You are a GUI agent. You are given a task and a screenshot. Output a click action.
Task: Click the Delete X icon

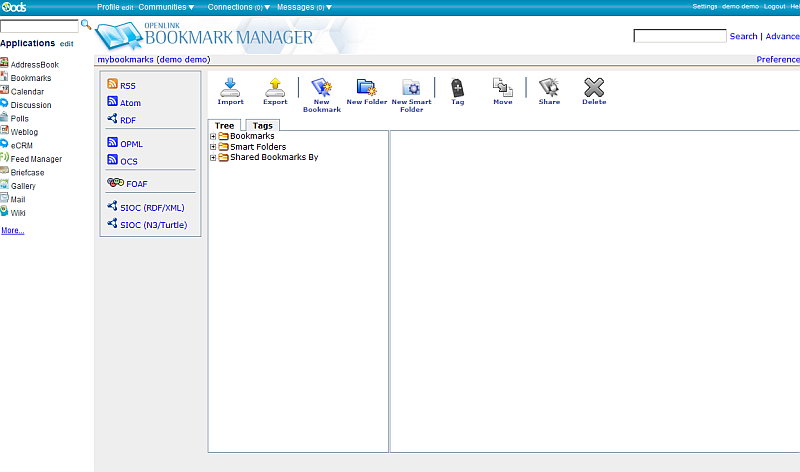point(594,88)
